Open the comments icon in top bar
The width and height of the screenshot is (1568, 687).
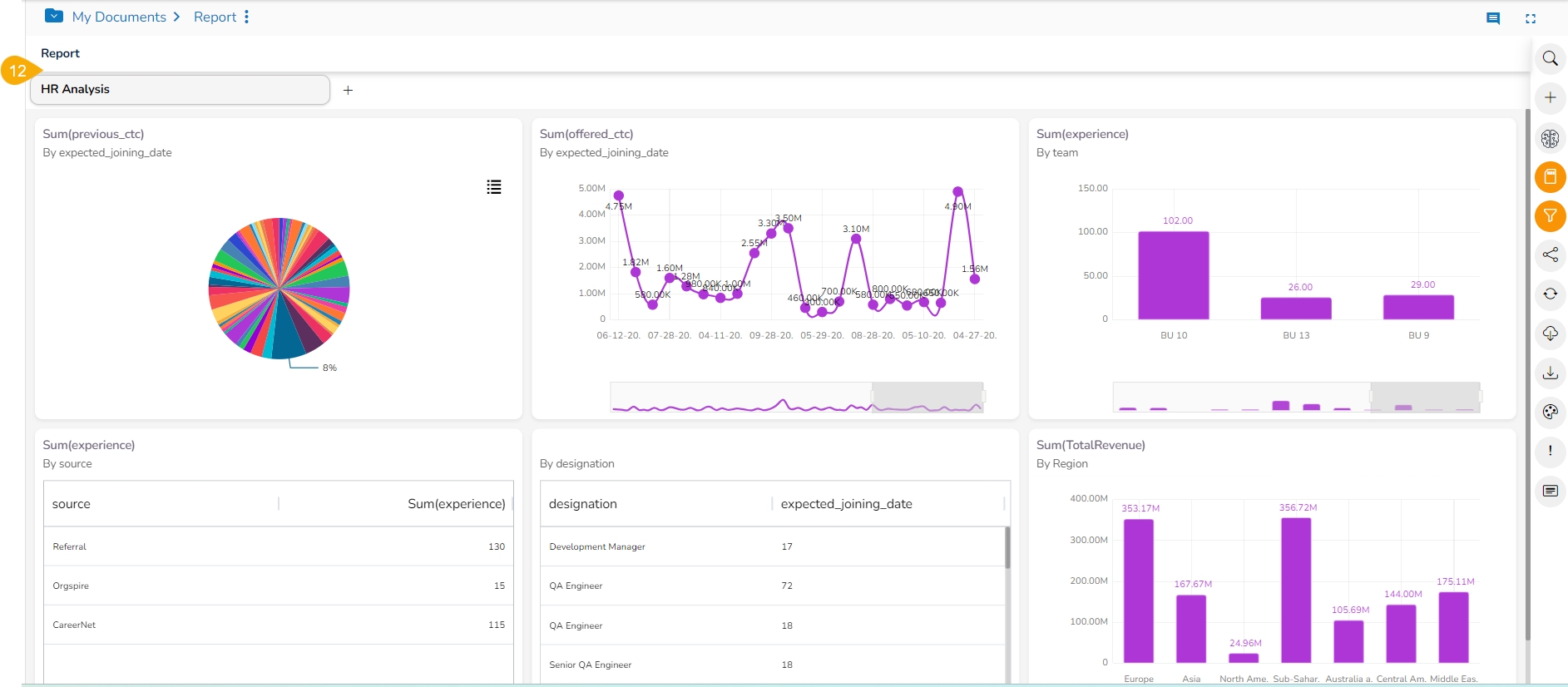[x=1492, y=18]
